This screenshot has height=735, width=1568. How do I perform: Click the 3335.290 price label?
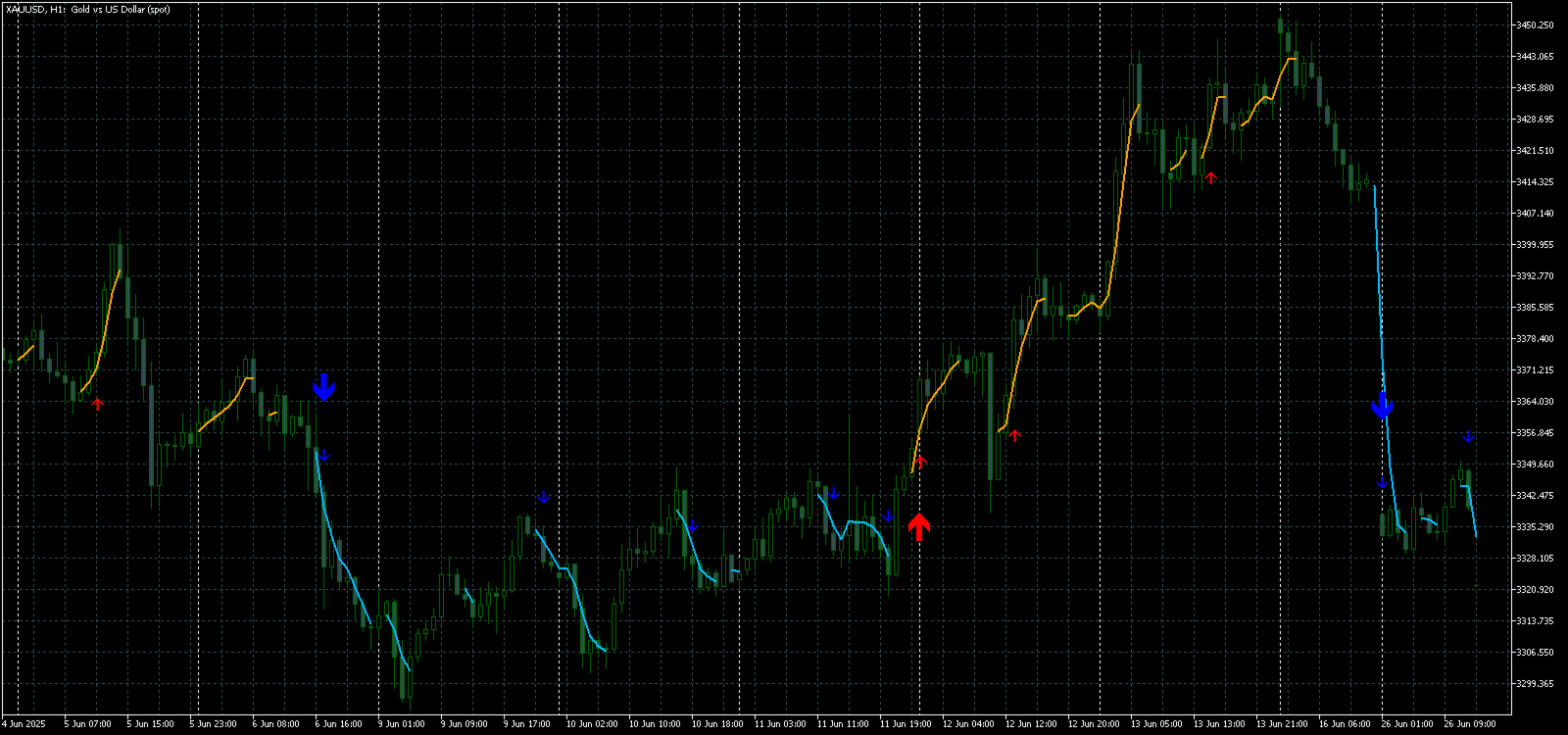1535,527
